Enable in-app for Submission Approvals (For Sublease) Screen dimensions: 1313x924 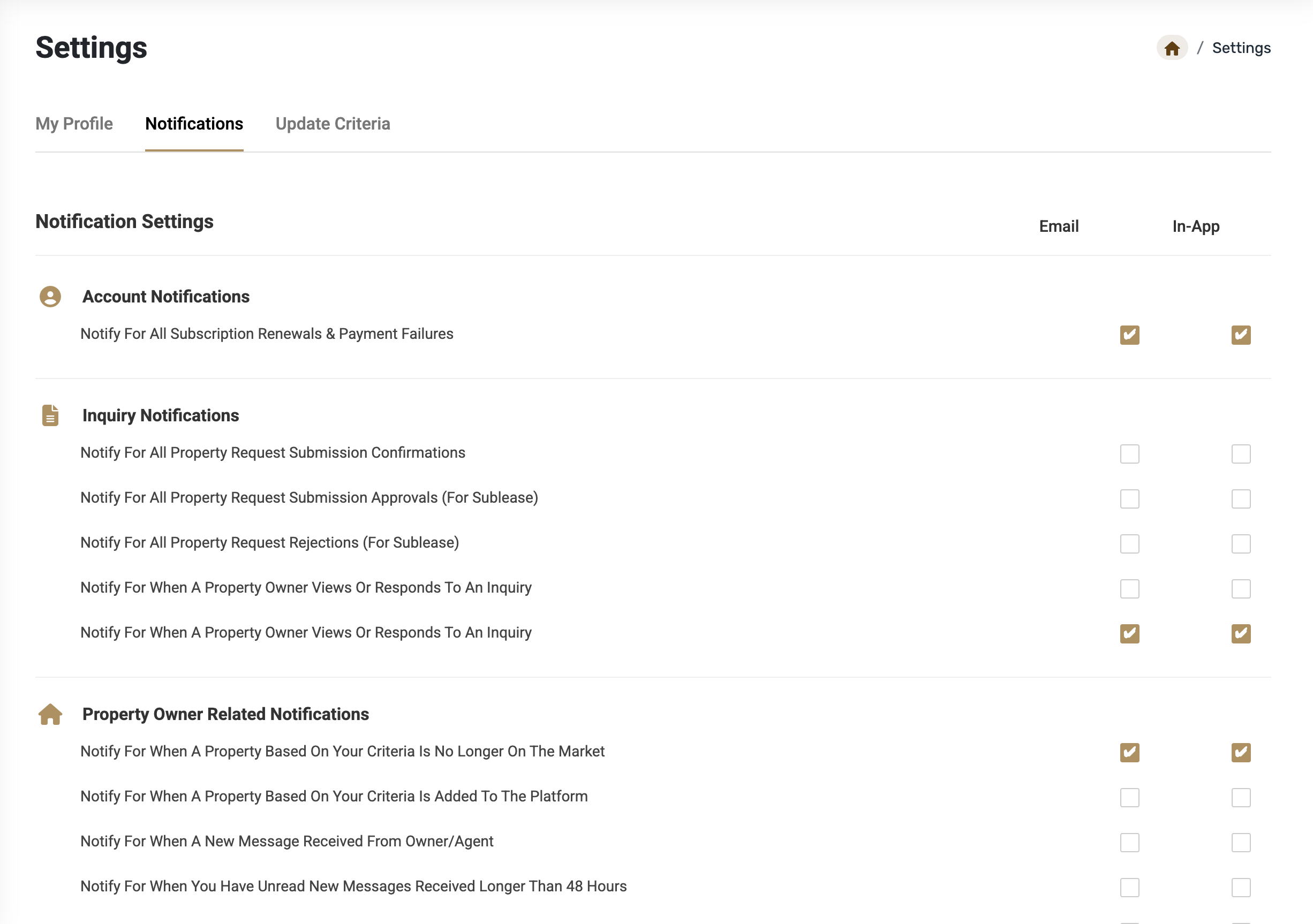coord(1241,498)
